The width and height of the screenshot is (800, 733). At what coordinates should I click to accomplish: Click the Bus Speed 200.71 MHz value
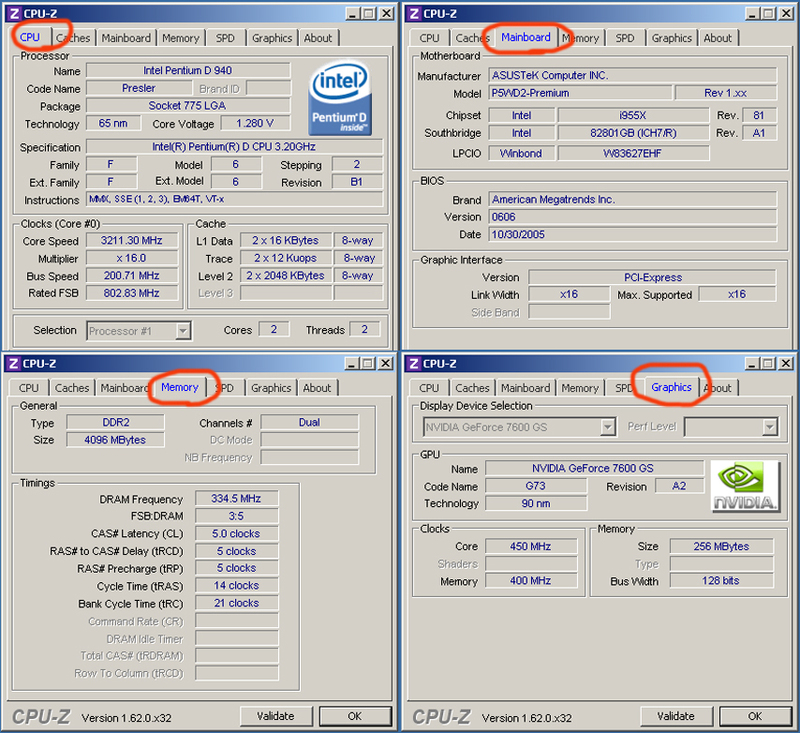(132, 275)
